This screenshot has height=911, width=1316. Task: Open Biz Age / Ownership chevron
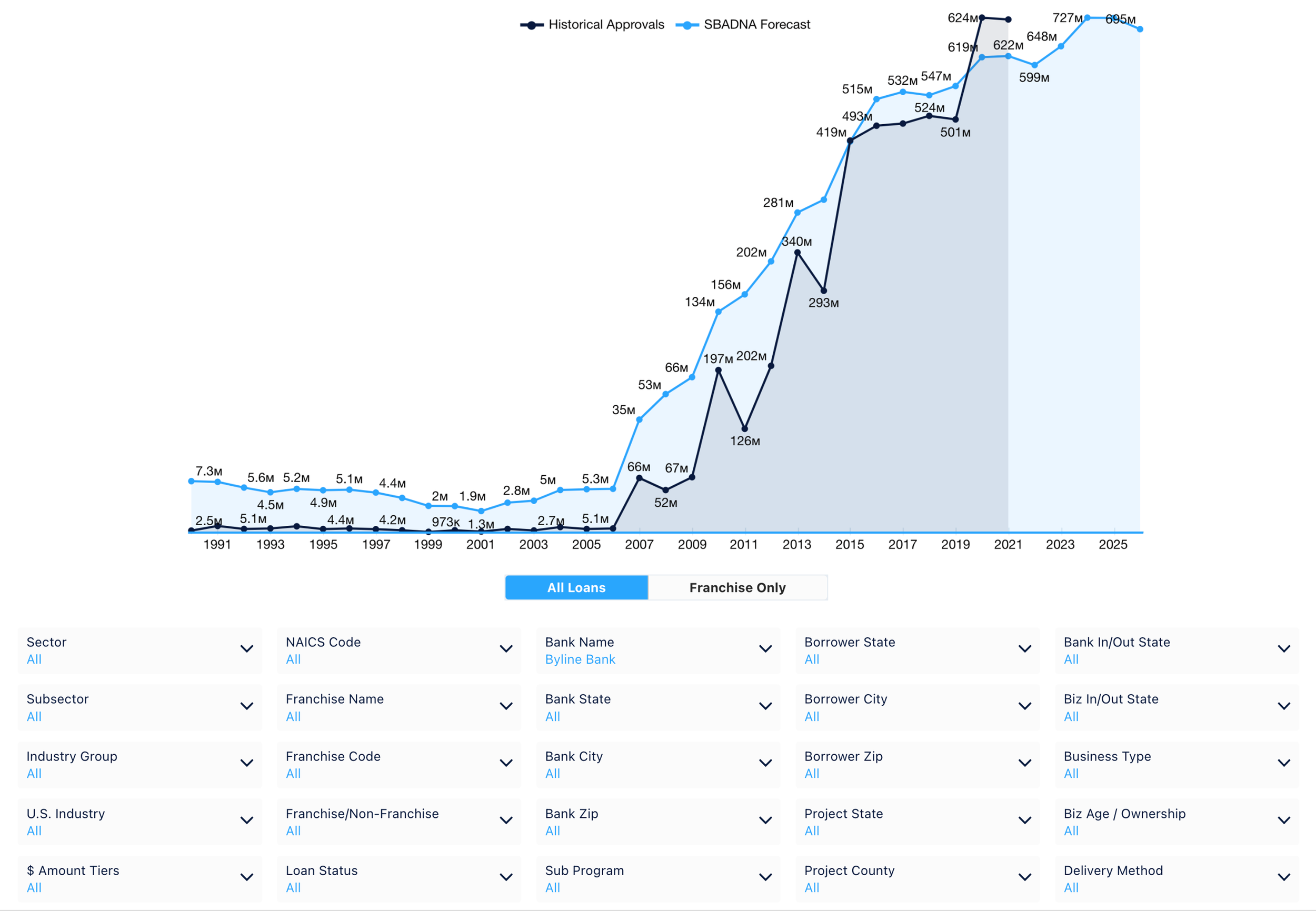pos(1284,820)
